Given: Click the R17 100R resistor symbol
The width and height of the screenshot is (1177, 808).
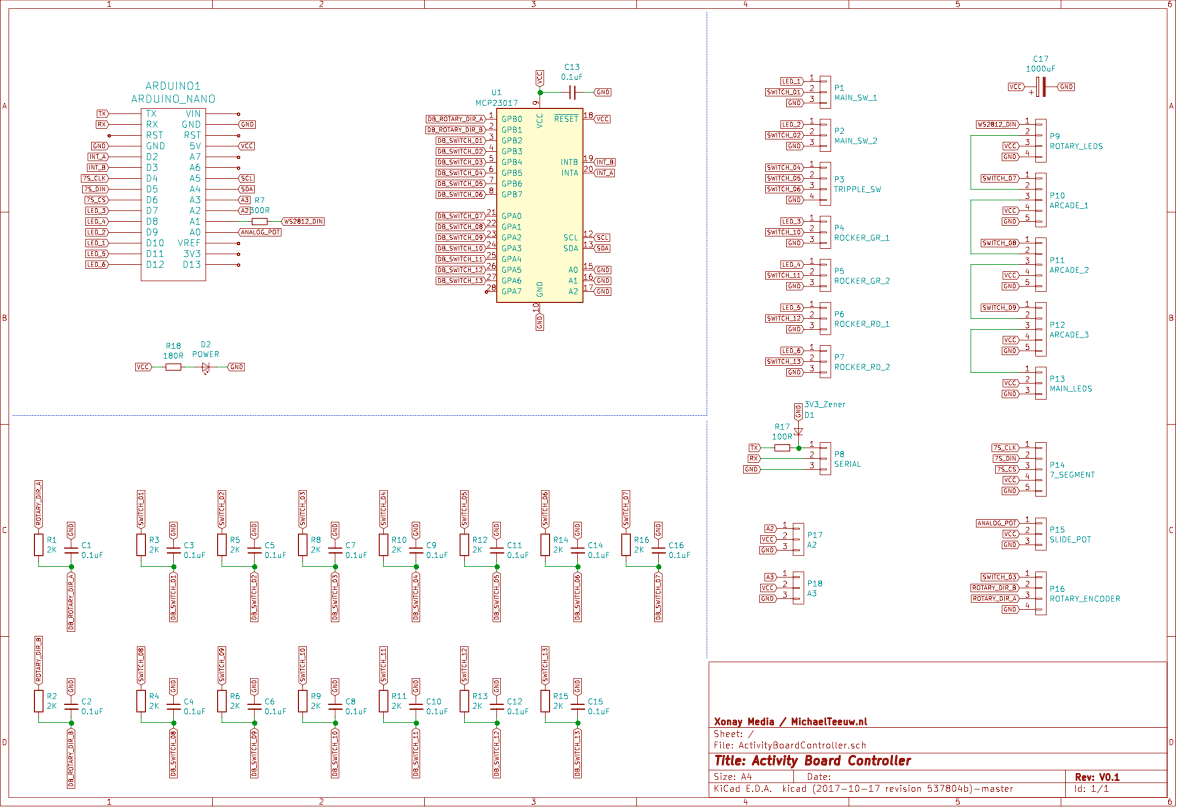Looking at the screenshot, I should pyautogui.click(x=782, y=448).
